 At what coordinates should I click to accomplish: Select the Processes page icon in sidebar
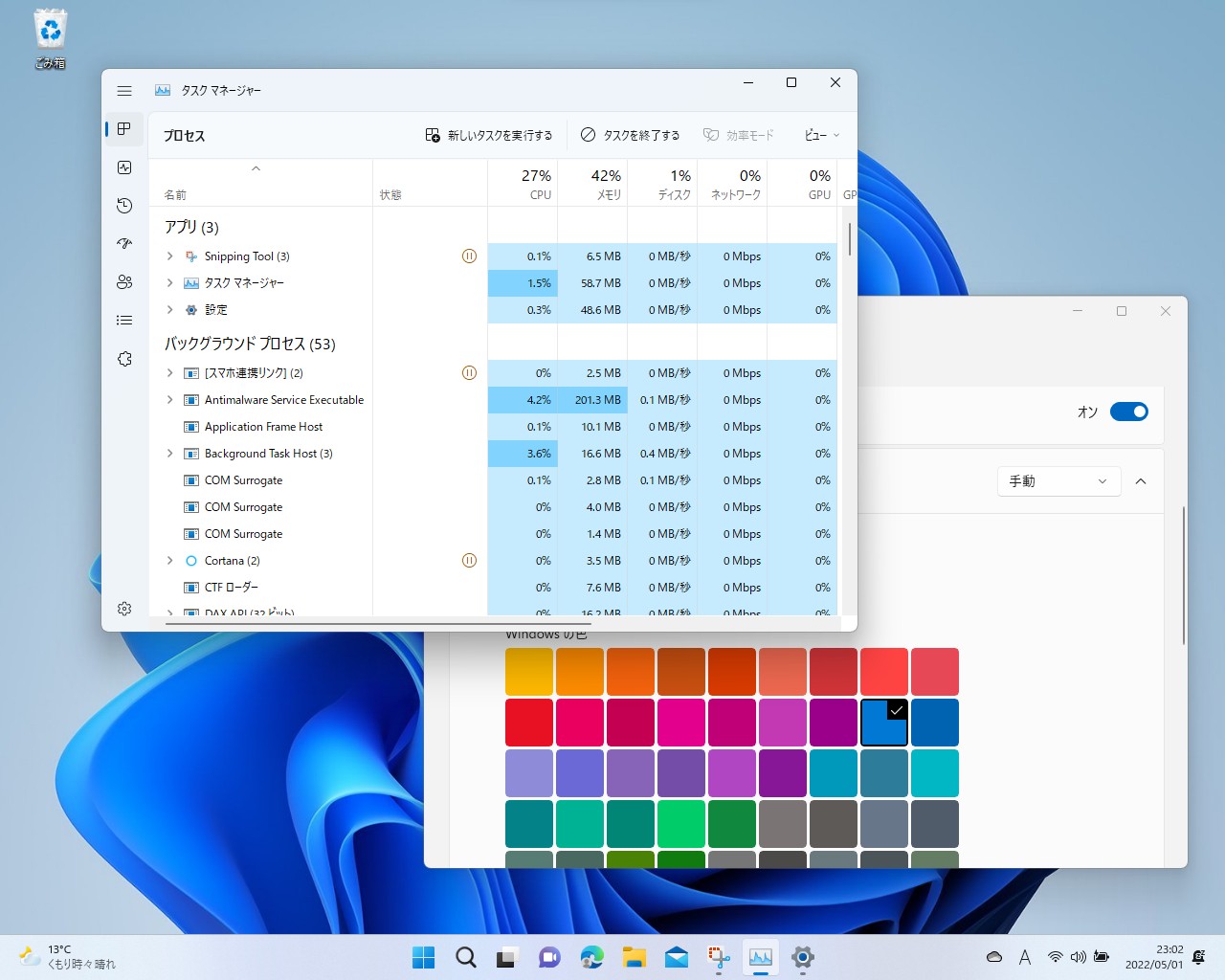(124, 129)
